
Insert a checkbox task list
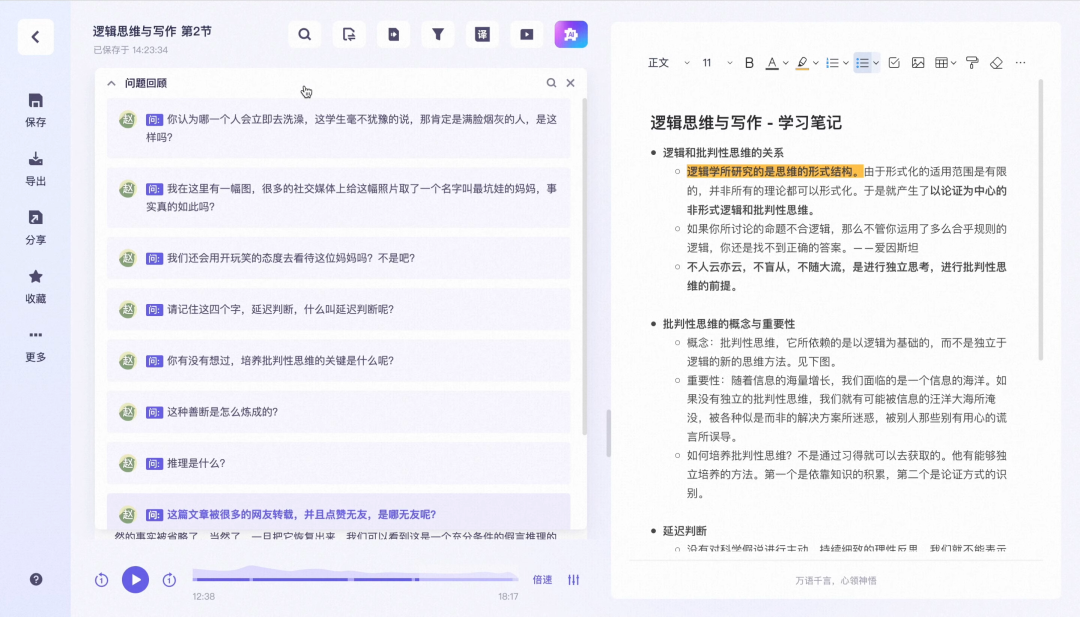[893, 63]
